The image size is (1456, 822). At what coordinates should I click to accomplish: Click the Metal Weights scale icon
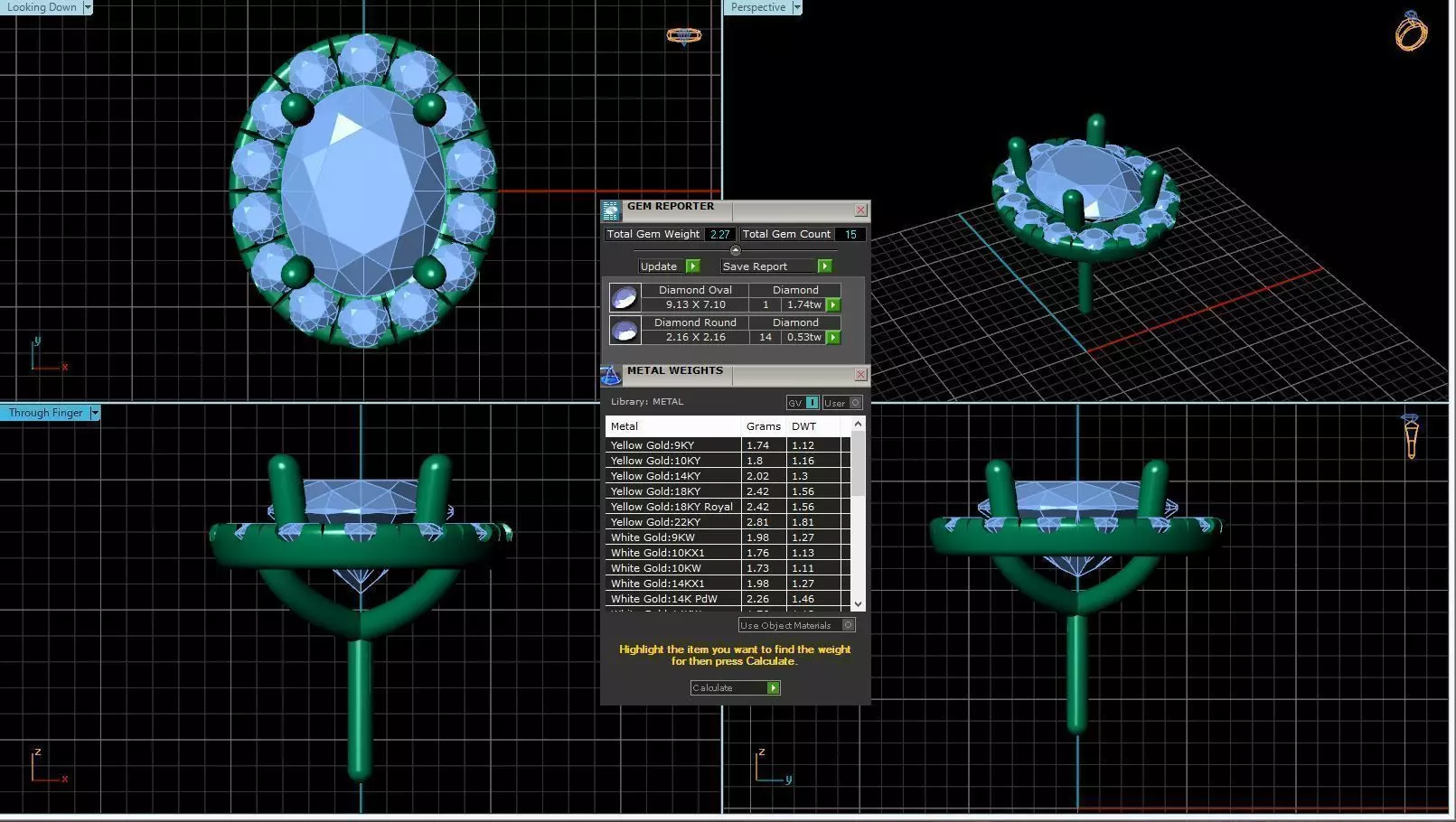[611, 376]
